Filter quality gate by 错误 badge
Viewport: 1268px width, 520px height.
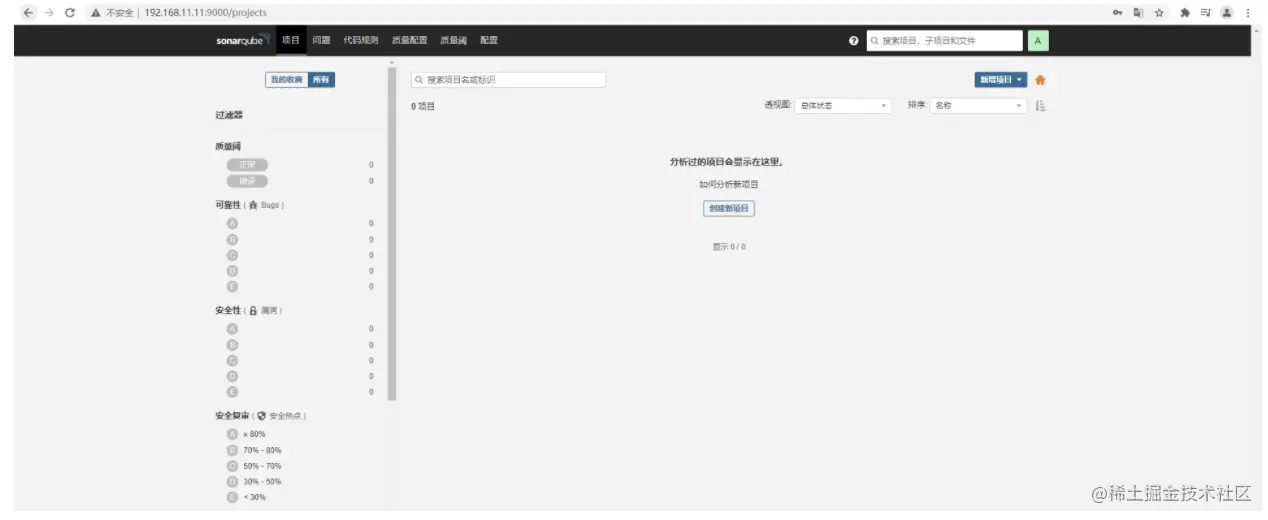coord(247,181)
